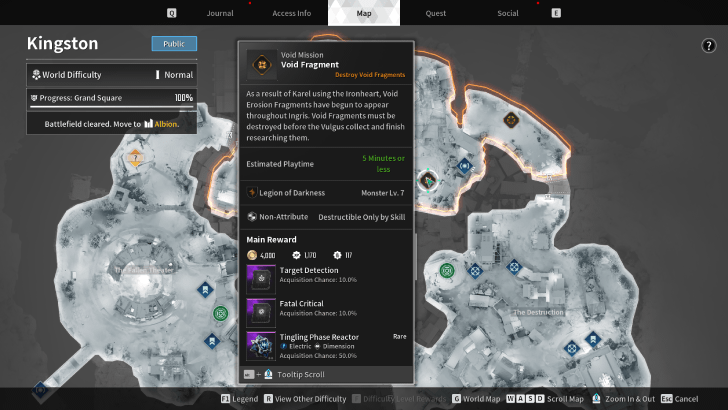Click the Kingston region title

tap(62, 44)
